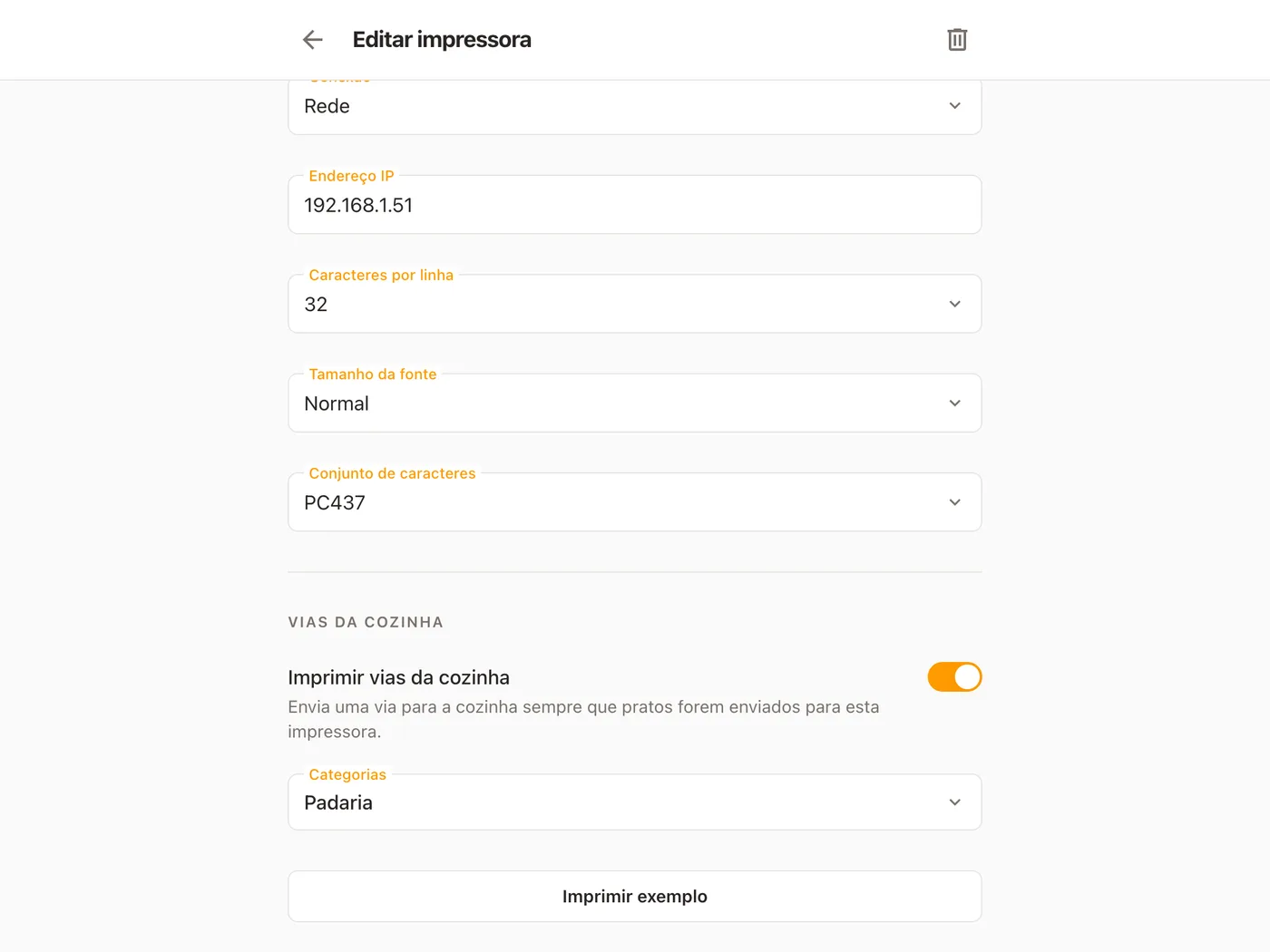
Task: Open the Rede connection dropdown
Action: point(635,106)
